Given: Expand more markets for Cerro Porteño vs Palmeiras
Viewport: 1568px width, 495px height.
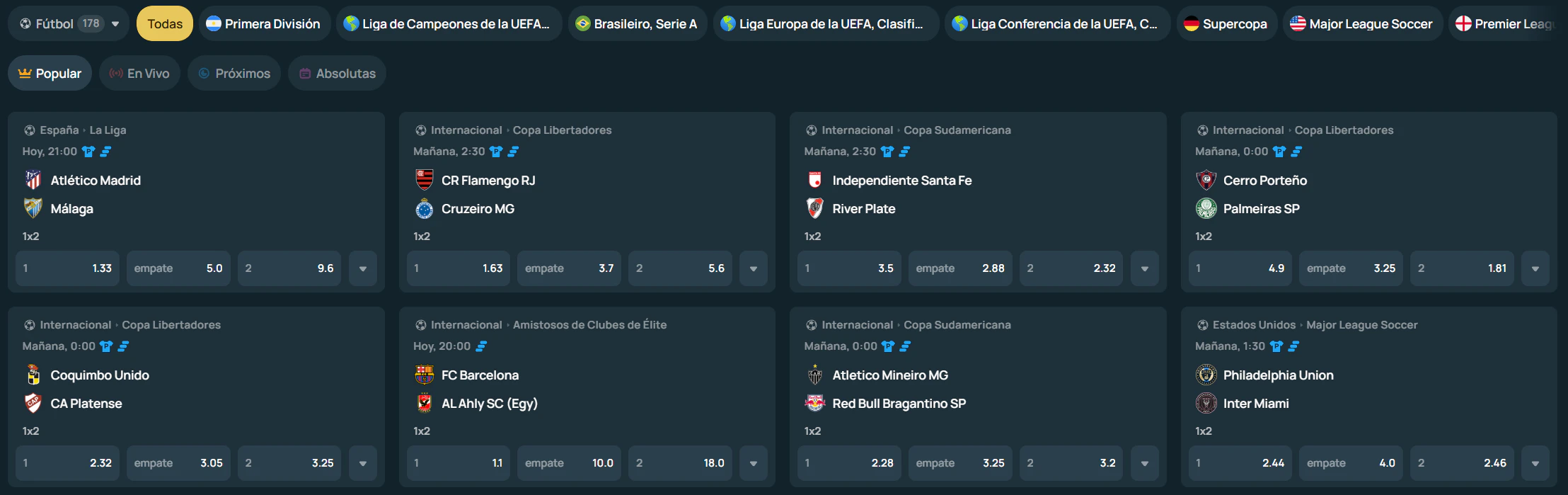Looking at the screenshot, I should [1535, 268].
